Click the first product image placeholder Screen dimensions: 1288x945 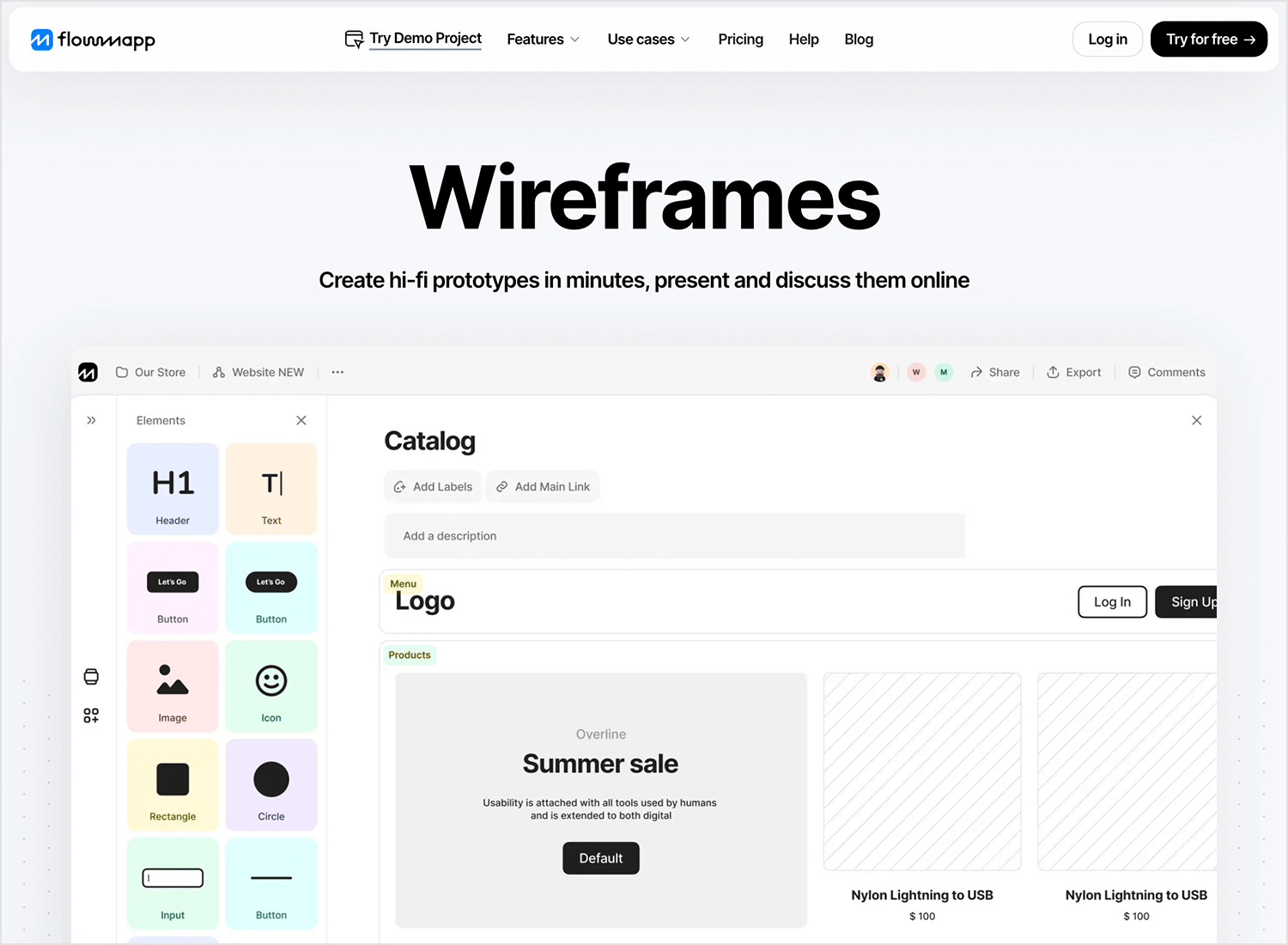pyautogui.click(x=922, y=771)
